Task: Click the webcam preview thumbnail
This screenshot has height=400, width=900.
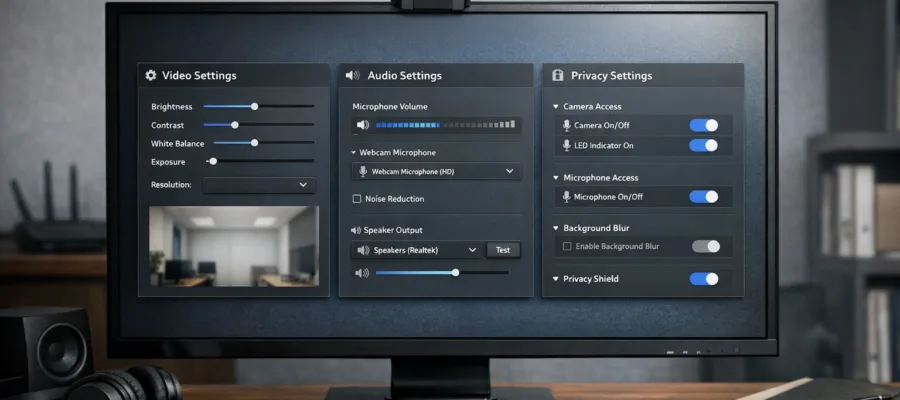Action: click(234, 246)
